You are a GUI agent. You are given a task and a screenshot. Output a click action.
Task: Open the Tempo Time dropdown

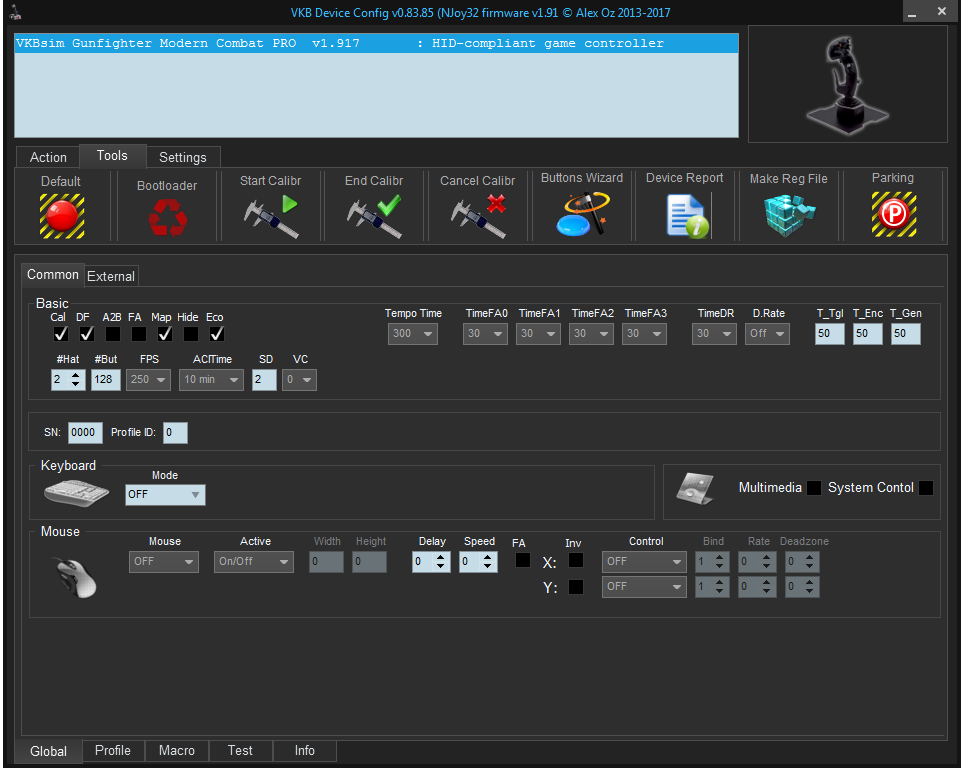413,334
